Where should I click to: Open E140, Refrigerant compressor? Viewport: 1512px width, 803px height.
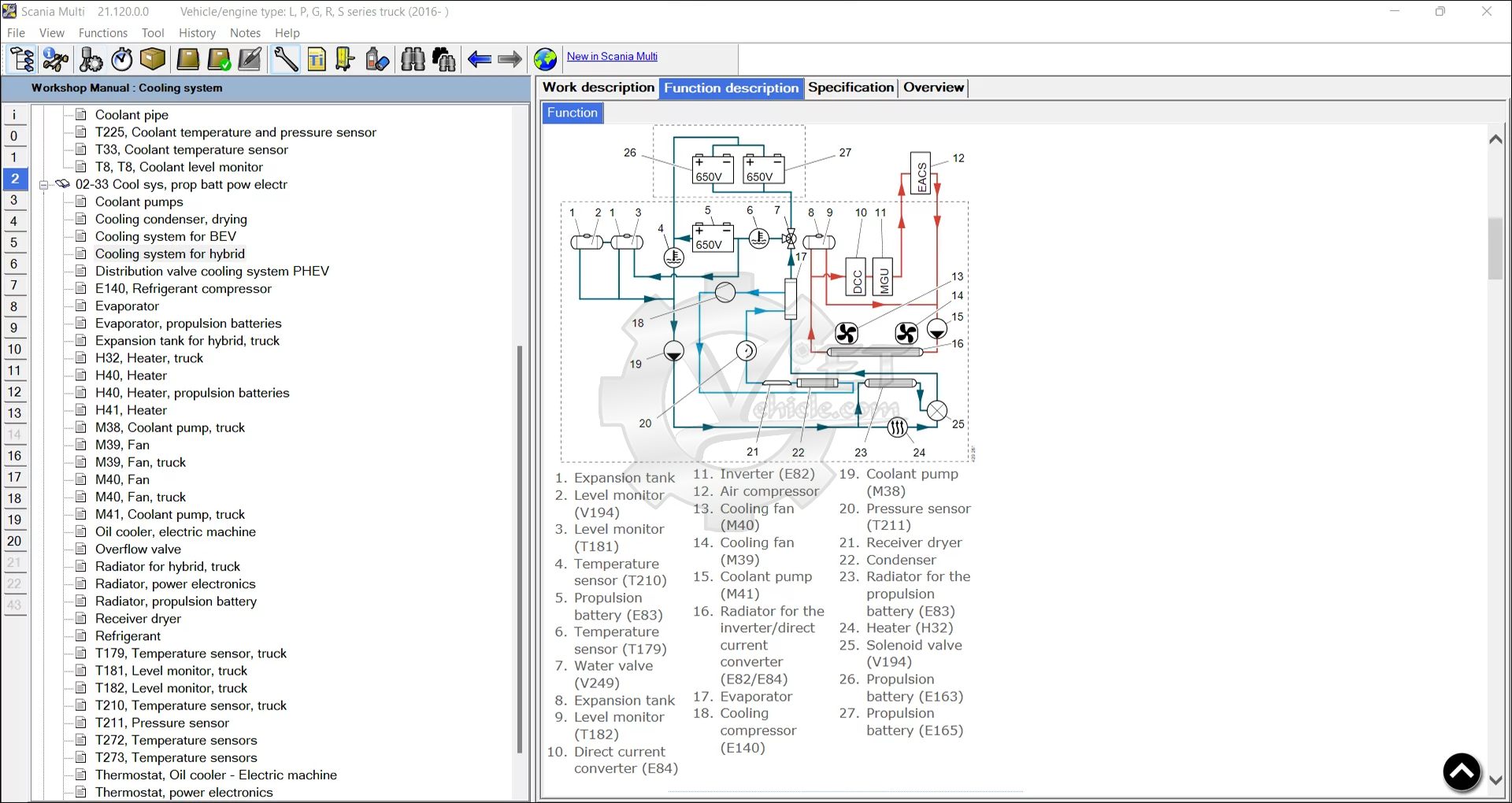183,288
